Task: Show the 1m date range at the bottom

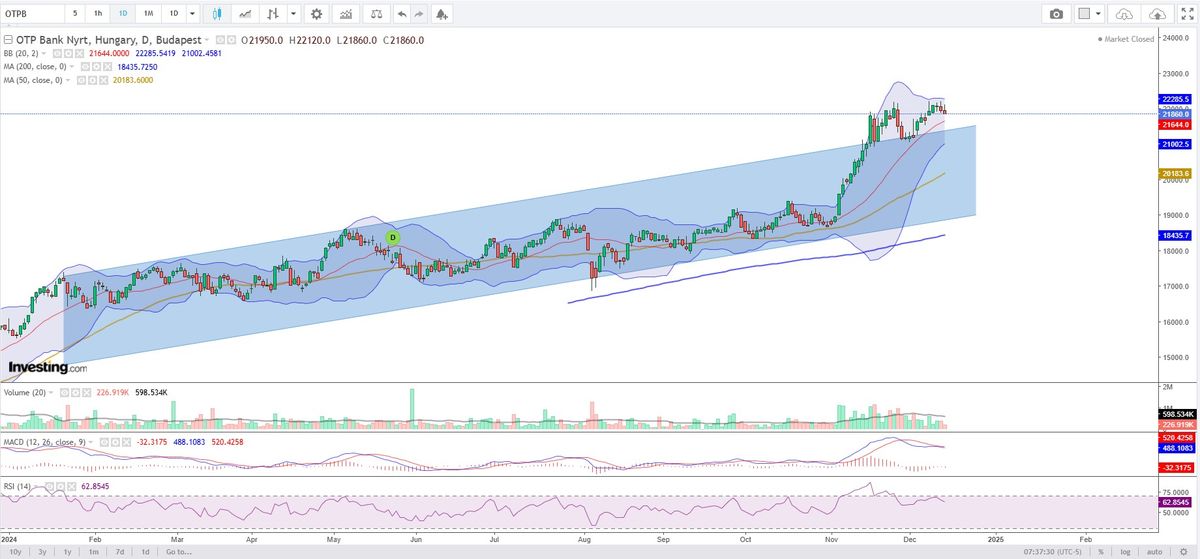Action: click(x=94, y=551)
